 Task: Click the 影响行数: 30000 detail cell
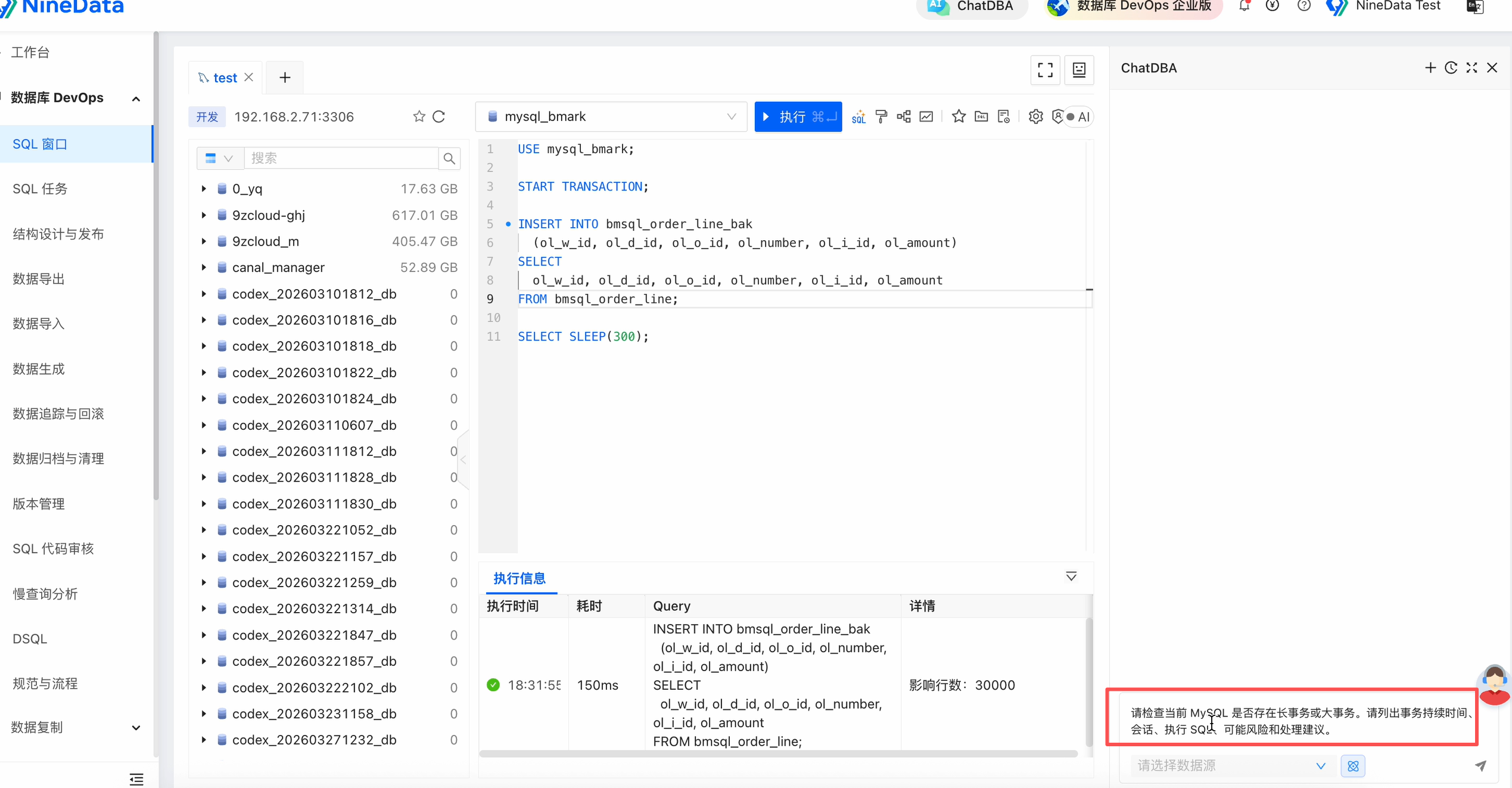tap(962, 685)
